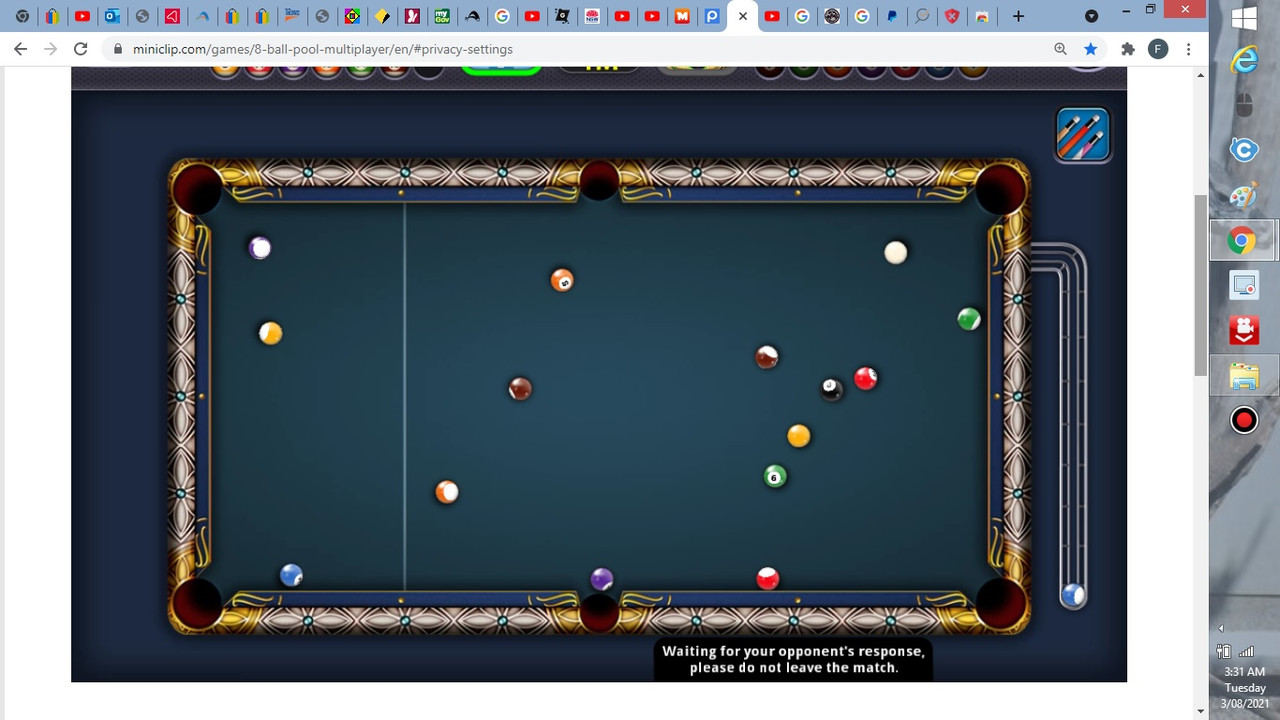Open File Explorer from taskbar
Viewport: 1280px width, 720px height.
[x=1244, y=376]
